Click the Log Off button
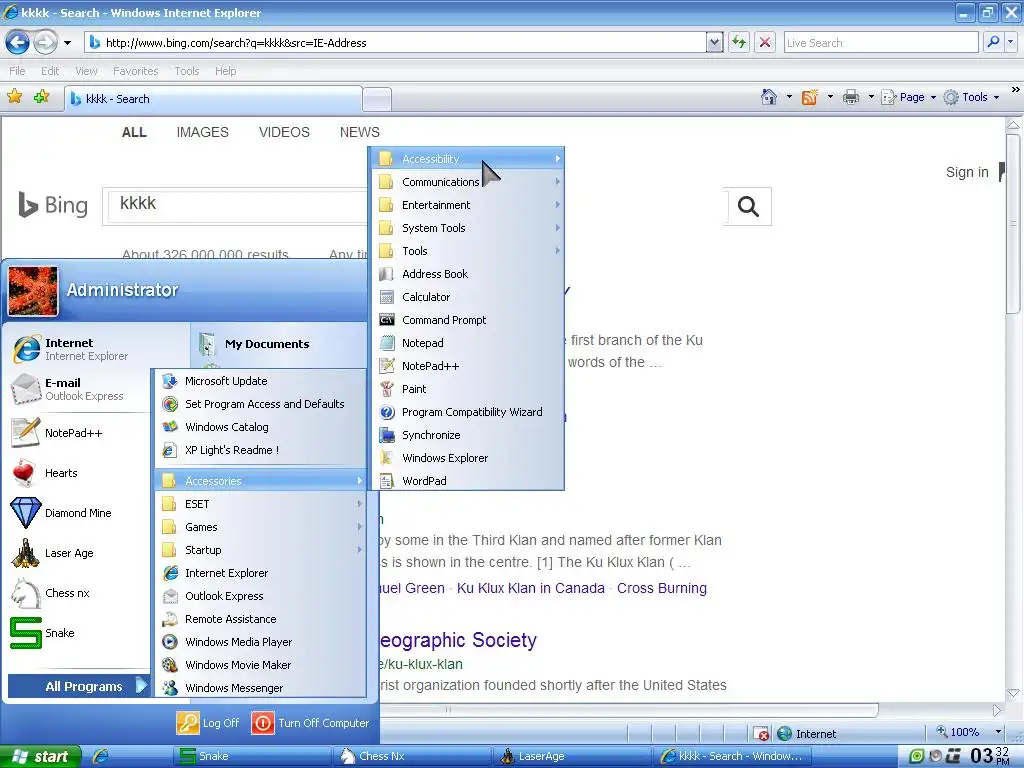 (x=208, y=723)
